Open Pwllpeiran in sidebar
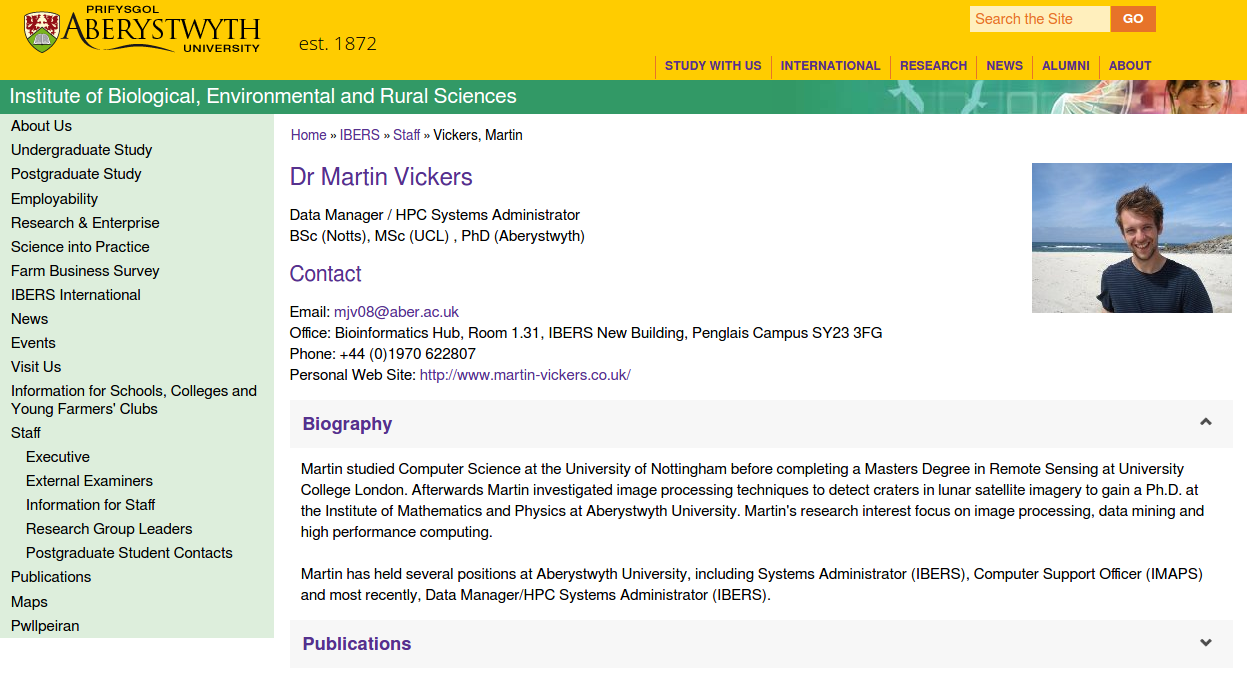The width and height of the screenshot is (1247, 692). pos(45,626)
